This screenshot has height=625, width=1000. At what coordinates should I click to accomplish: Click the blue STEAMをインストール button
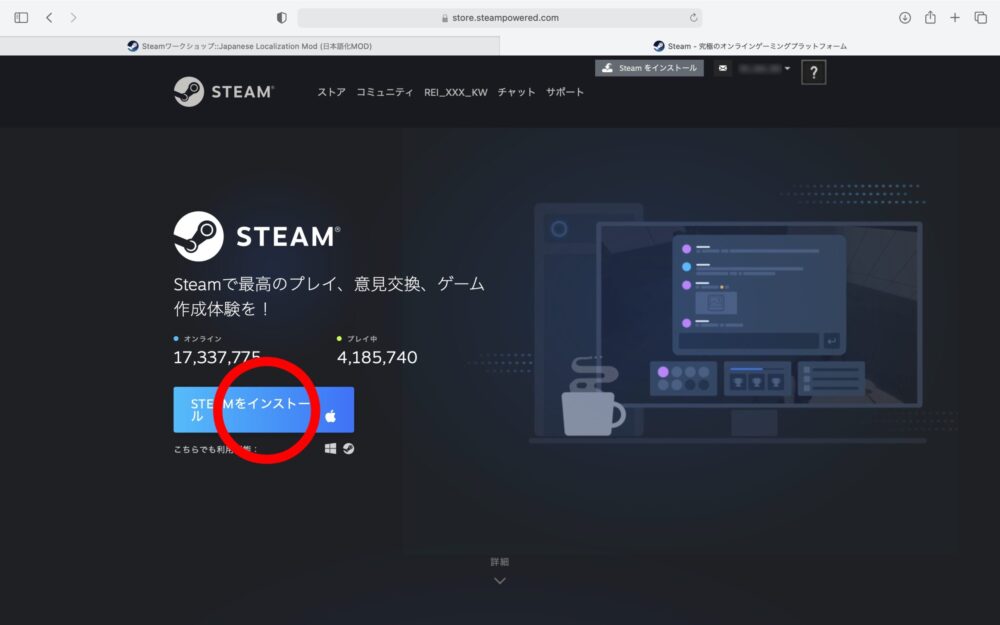263,409
